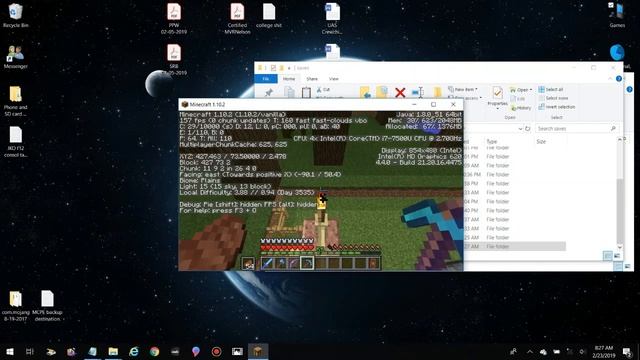Image resolution: width=640 pixels, height=360 pixels.
Task: Click the Minecraft taskbar icon
Action: tap(258, 351)
